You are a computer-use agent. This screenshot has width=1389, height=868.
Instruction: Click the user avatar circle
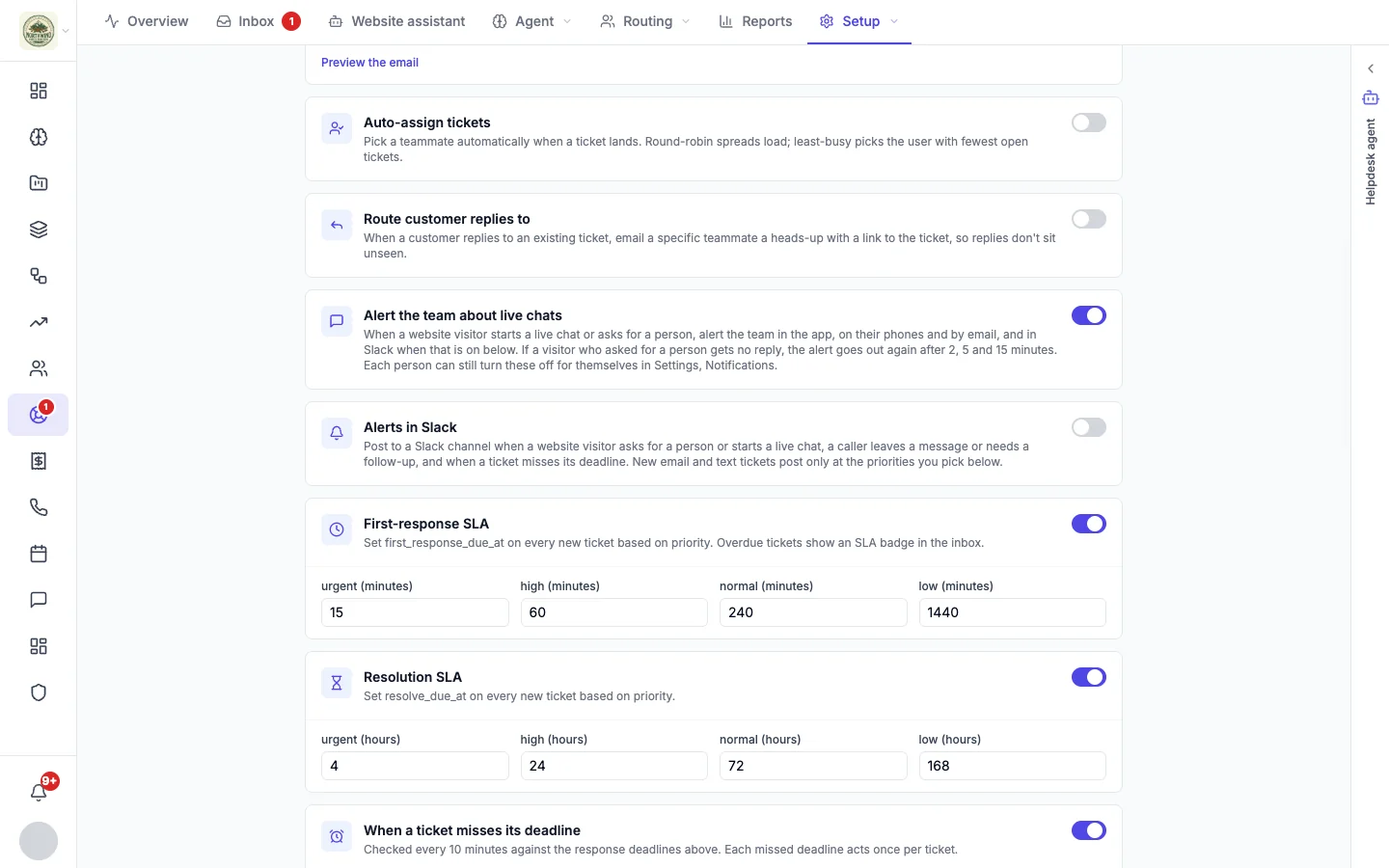[39, 841]
